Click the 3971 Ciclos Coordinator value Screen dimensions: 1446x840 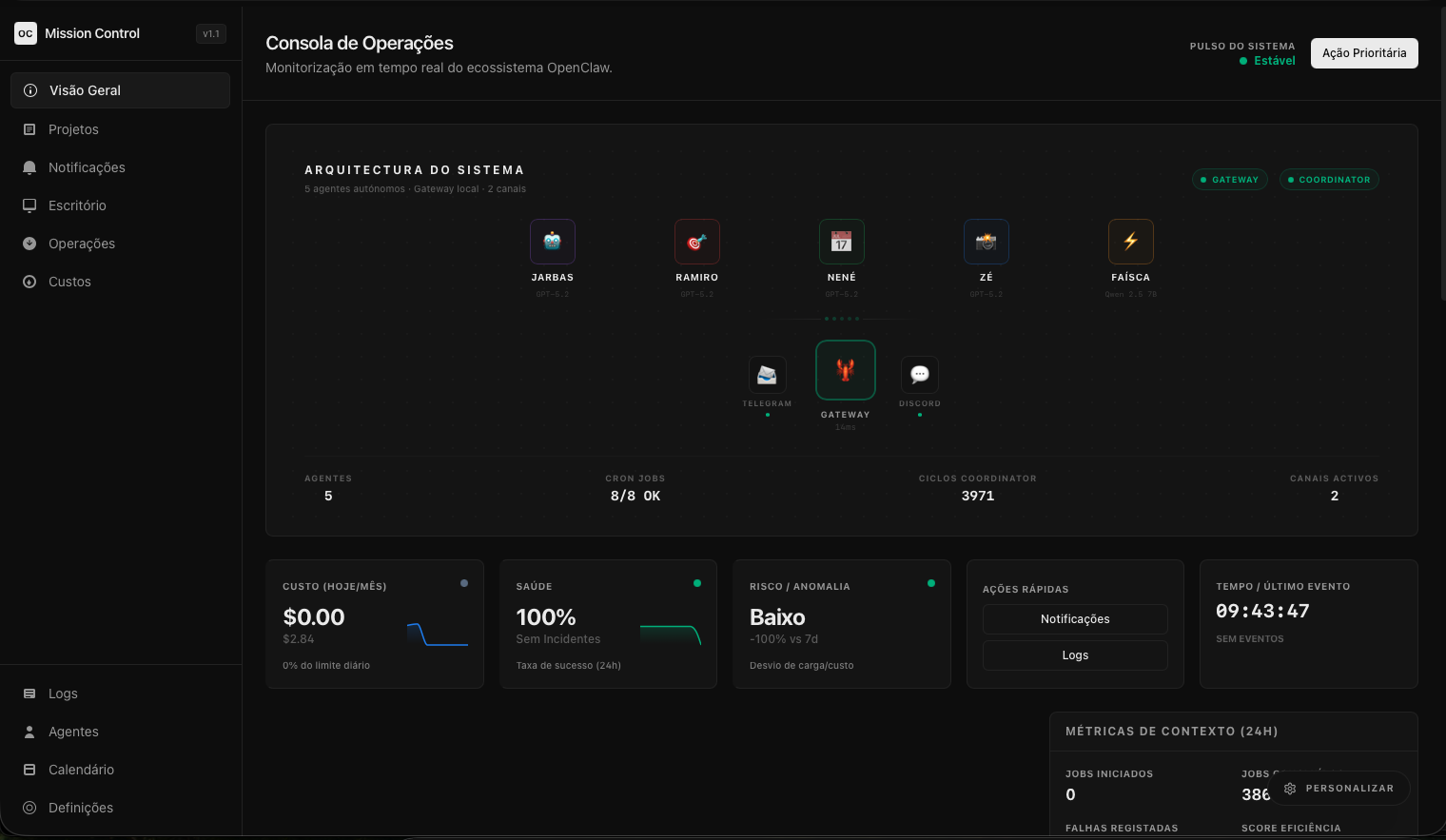978,496
